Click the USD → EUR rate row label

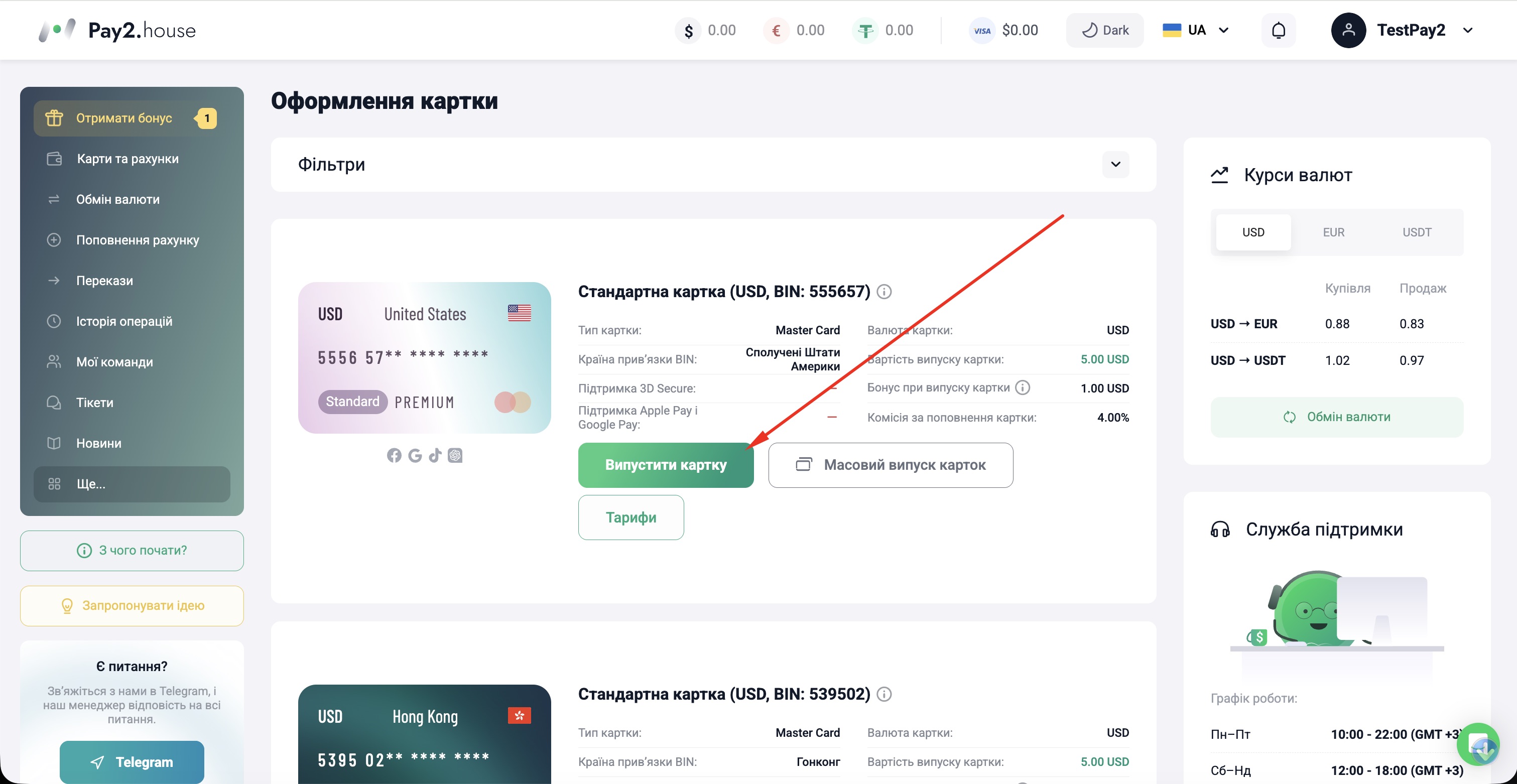point(1244,324)
